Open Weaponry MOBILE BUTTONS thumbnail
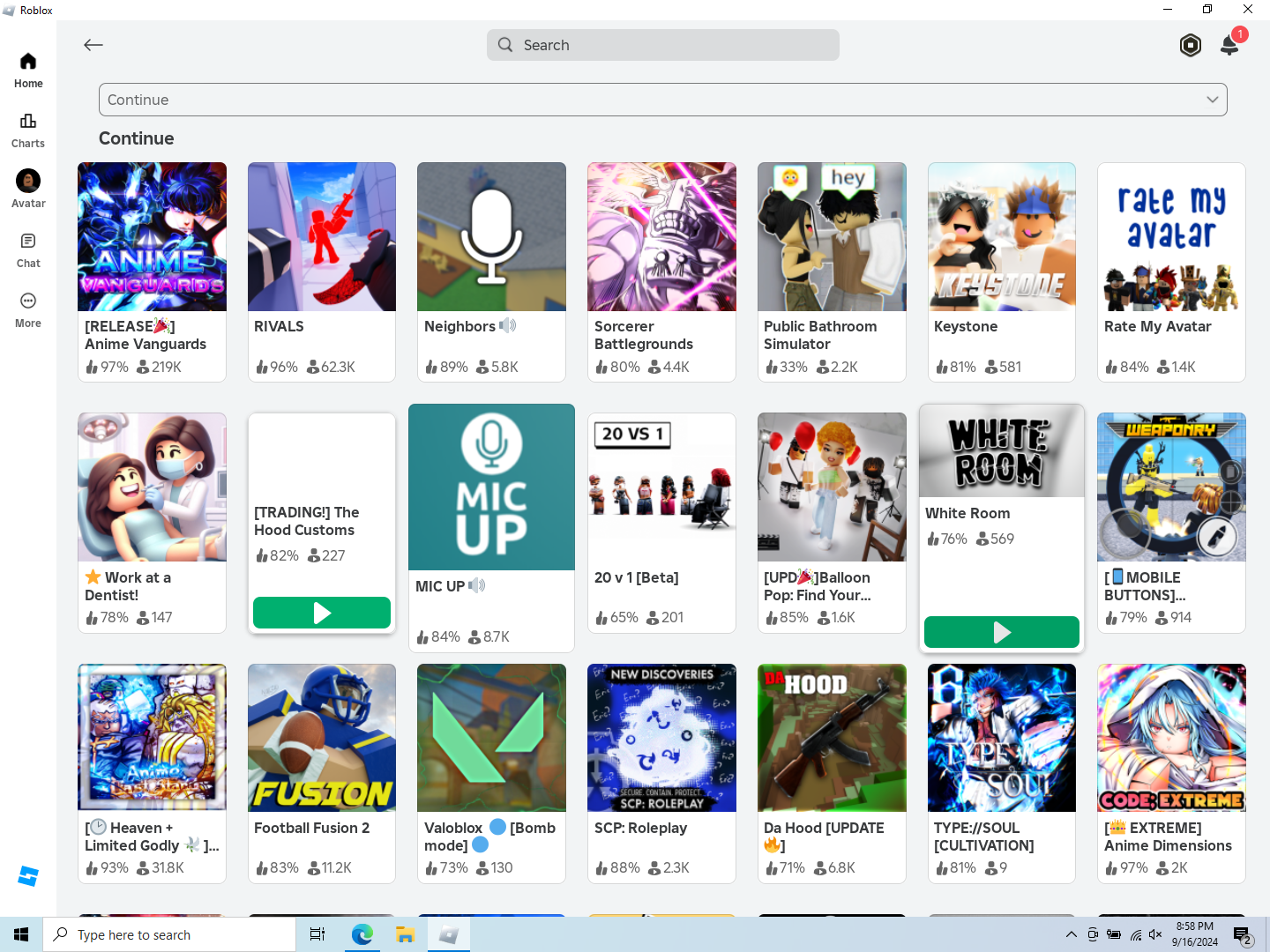Screen dimensions: 1270x952 [1171, 487]
